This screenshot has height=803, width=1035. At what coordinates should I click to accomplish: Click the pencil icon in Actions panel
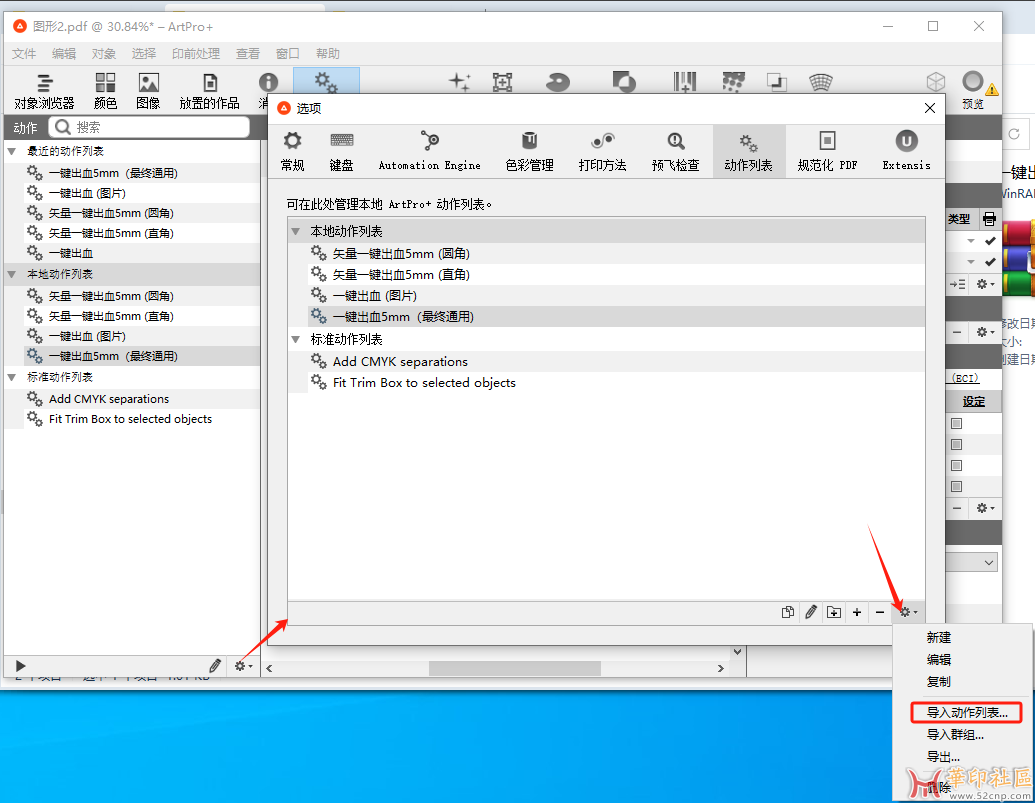[x=215, y=666]
